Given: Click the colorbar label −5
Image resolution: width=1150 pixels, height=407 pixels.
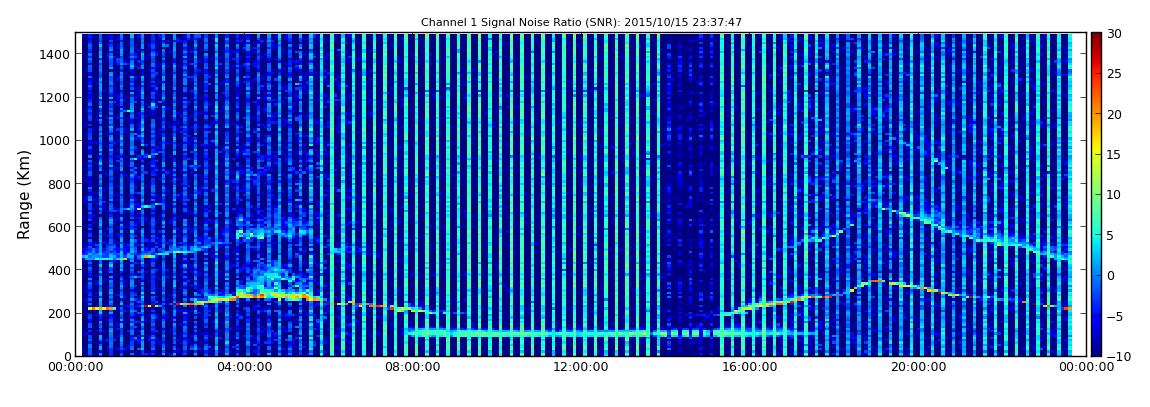Looking at the screenshot, I should 1114,316.
